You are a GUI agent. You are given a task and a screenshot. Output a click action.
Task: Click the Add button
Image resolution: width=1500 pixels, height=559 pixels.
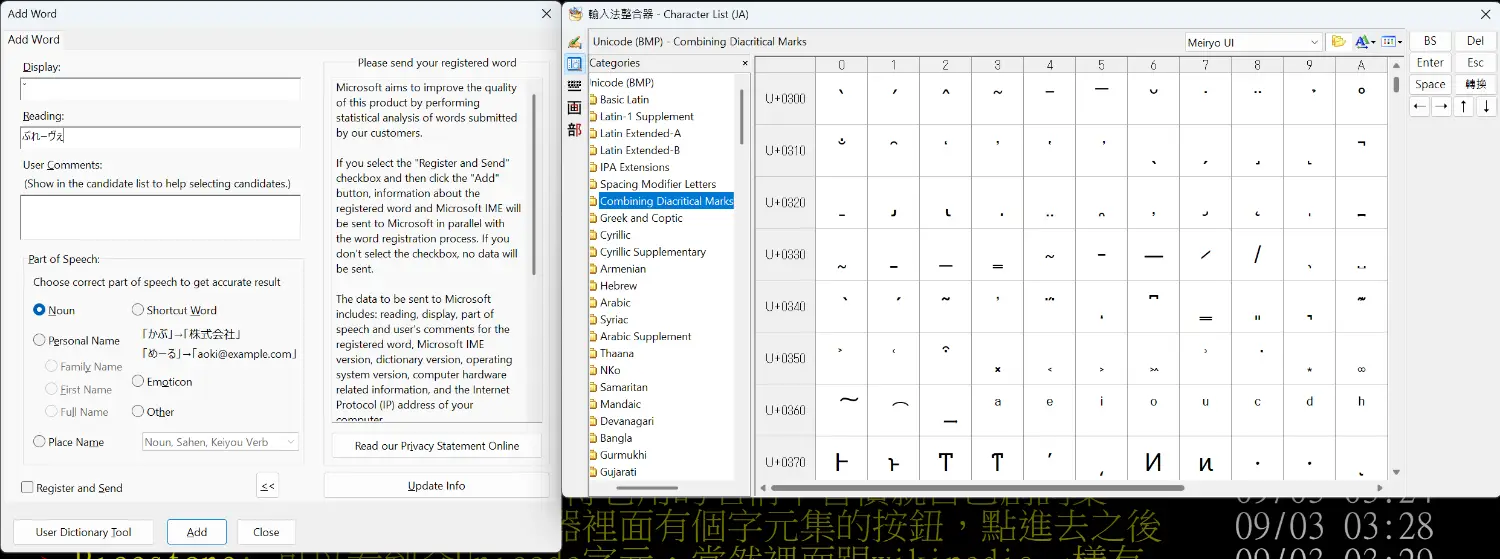tap(197, 532)
